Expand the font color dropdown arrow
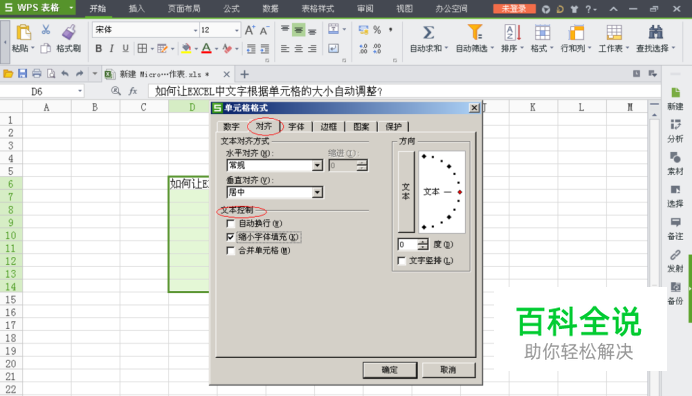 tap(216, 49)
